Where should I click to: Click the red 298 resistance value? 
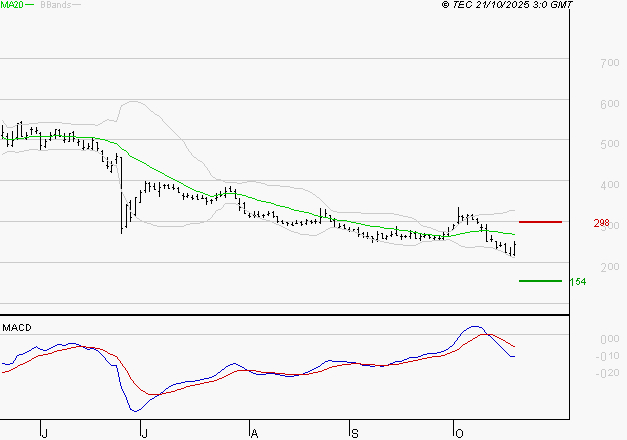coord(601,223)
